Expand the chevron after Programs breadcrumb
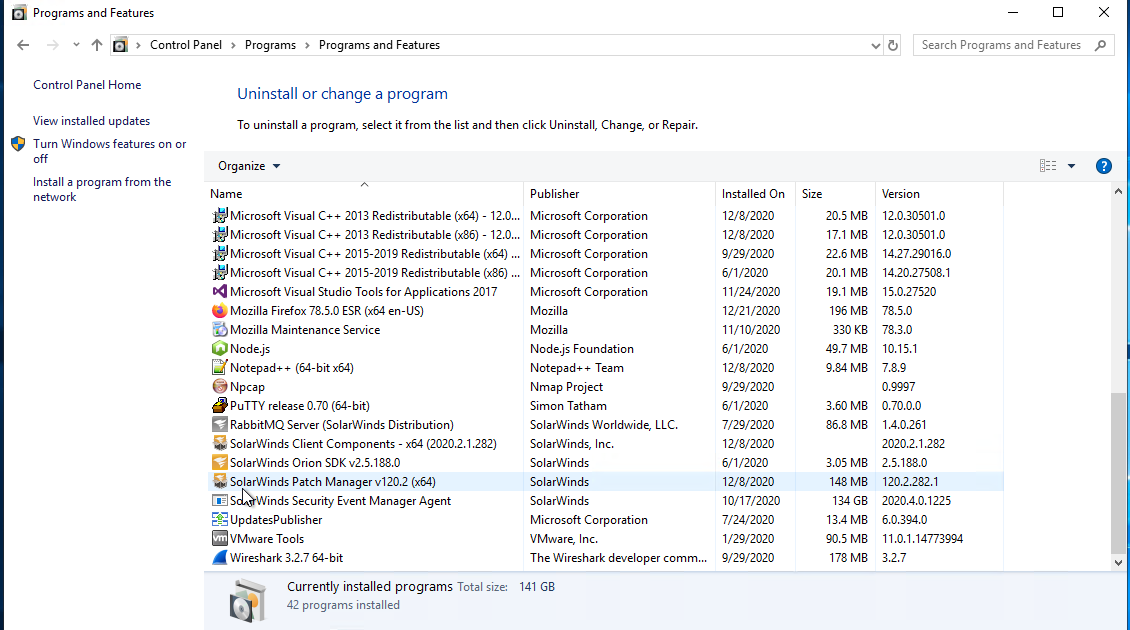Image resolution: width=1130 pixels, height=630 pixels. [x=307, y=45]
